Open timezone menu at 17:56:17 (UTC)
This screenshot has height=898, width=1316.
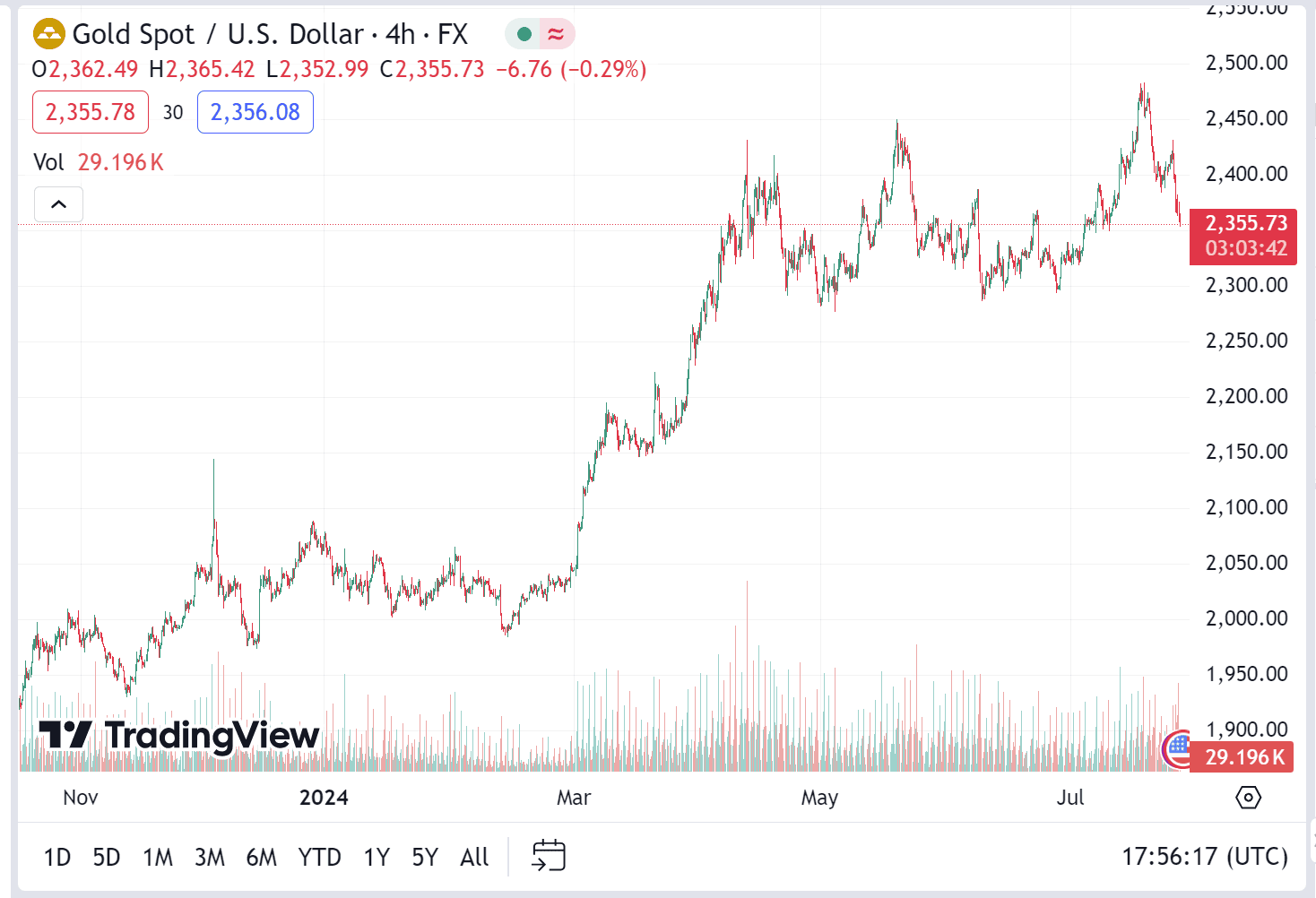[1205, 857]
